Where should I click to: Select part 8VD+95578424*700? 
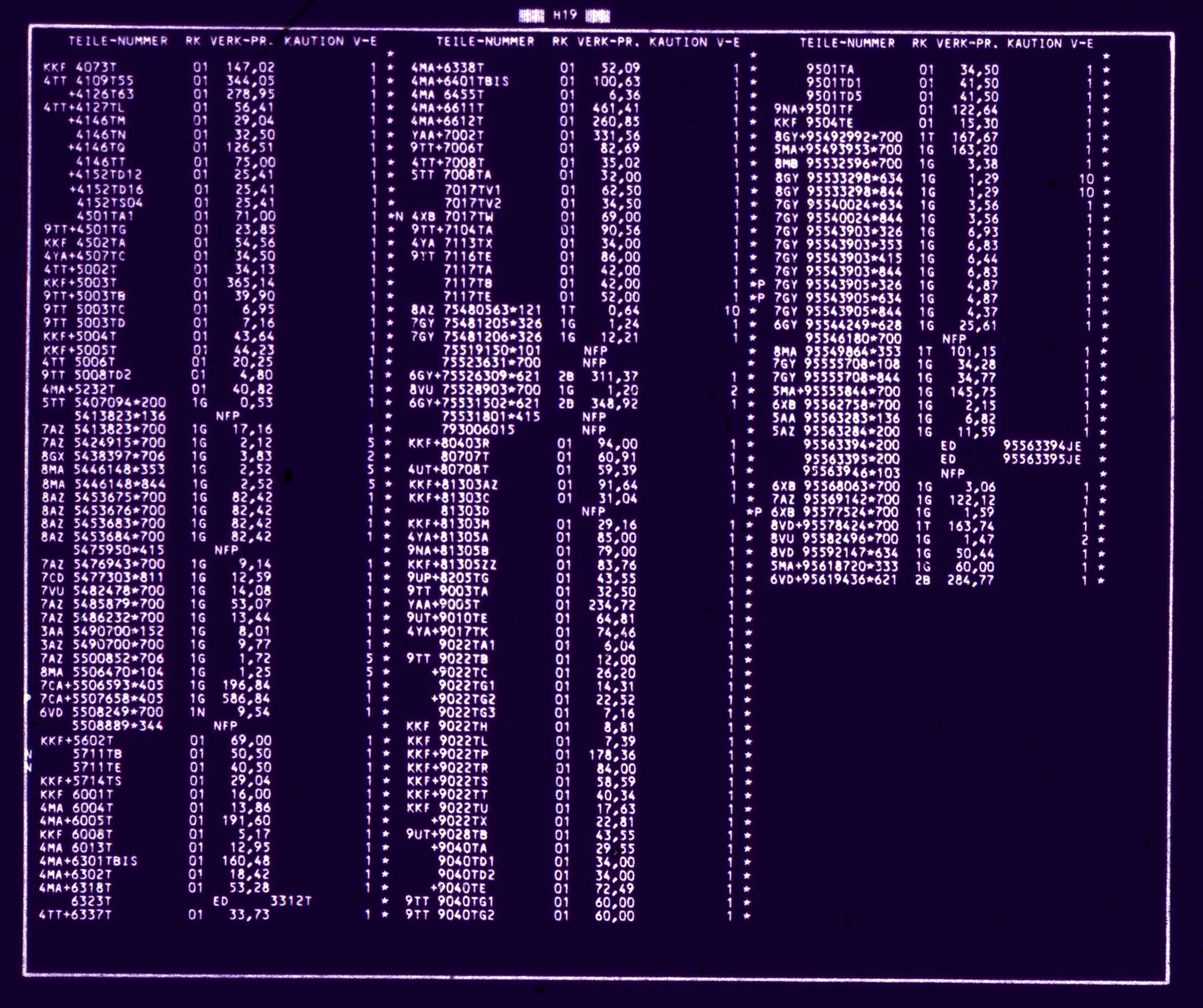[835, 526]
